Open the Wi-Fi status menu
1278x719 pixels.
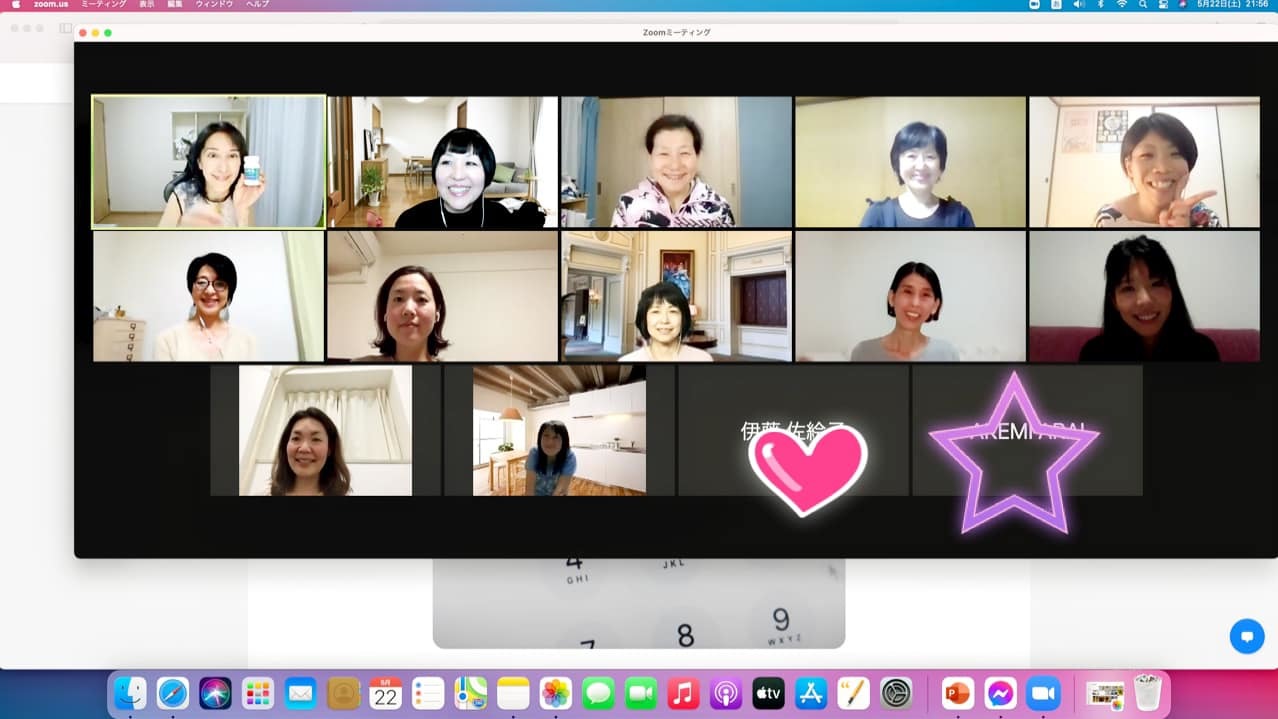coord(1122,4)
